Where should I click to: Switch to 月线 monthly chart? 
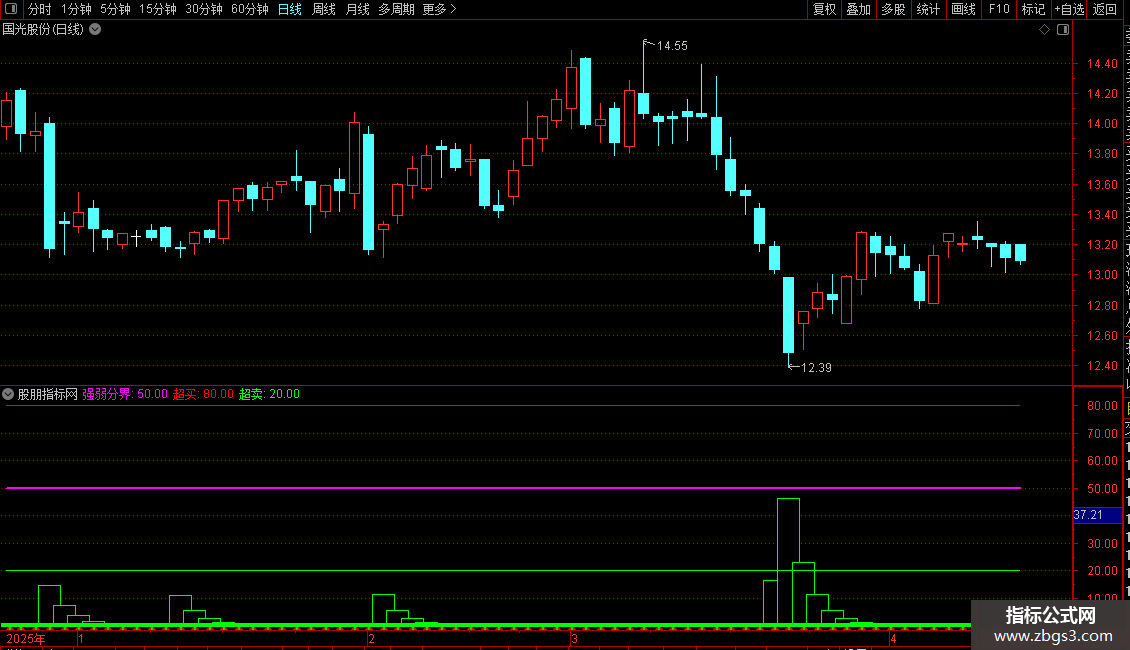tap(357, 9)
